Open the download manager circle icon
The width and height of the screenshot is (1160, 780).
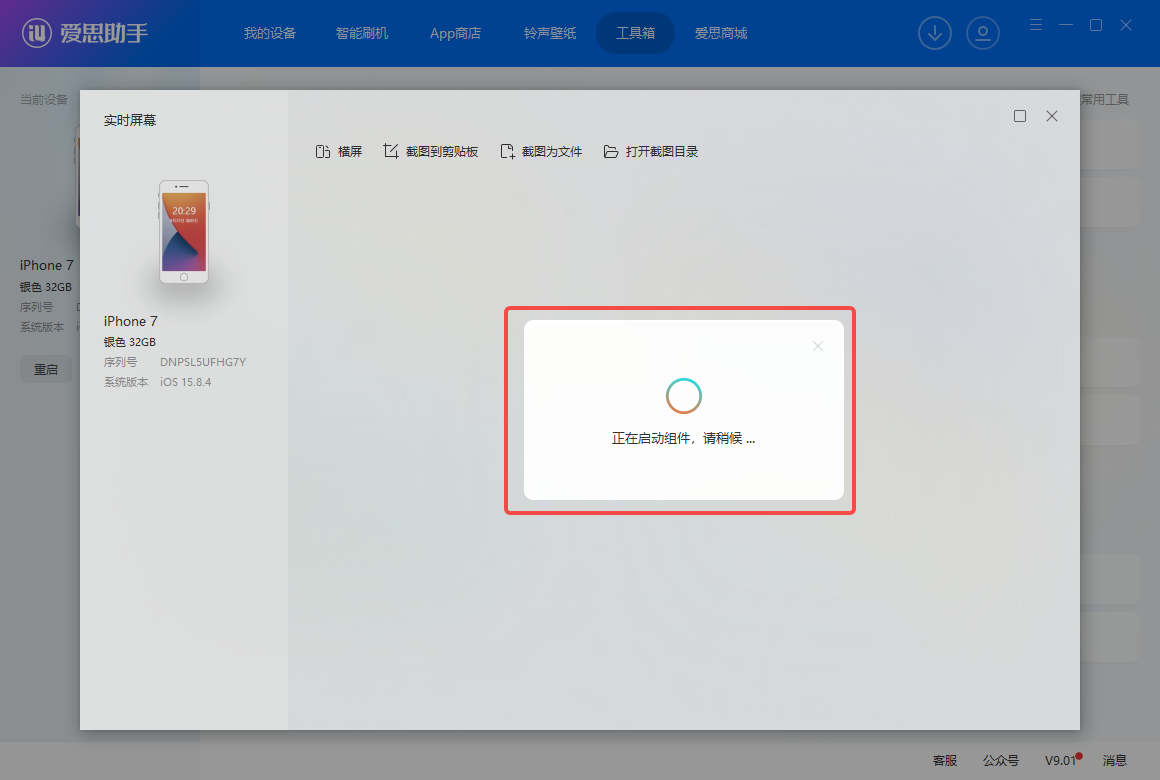(x=935, y=33)
